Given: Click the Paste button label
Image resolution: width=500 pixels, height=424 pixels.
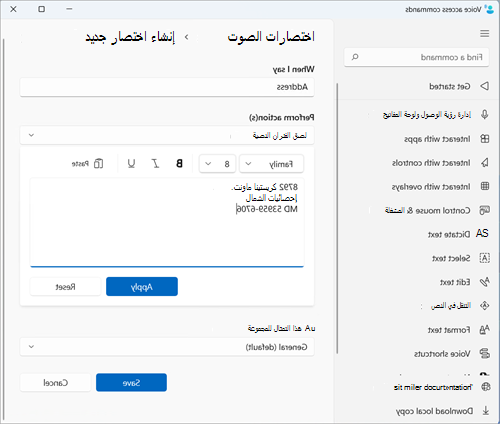Looking at the screenshot, I should 80,164.
